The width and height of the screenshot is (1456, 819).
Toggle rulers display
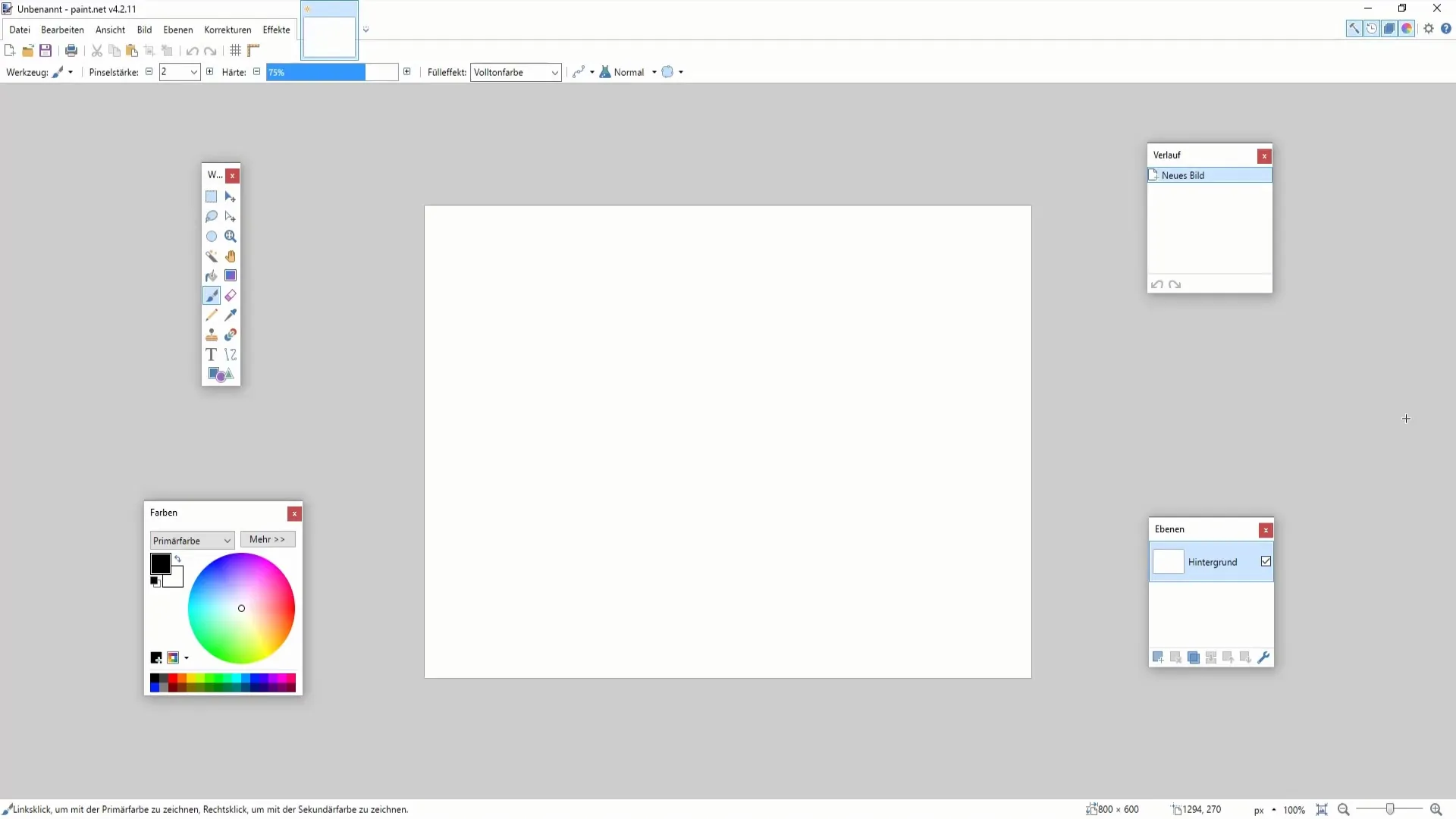pyautogui.click(x=253, y=51)
